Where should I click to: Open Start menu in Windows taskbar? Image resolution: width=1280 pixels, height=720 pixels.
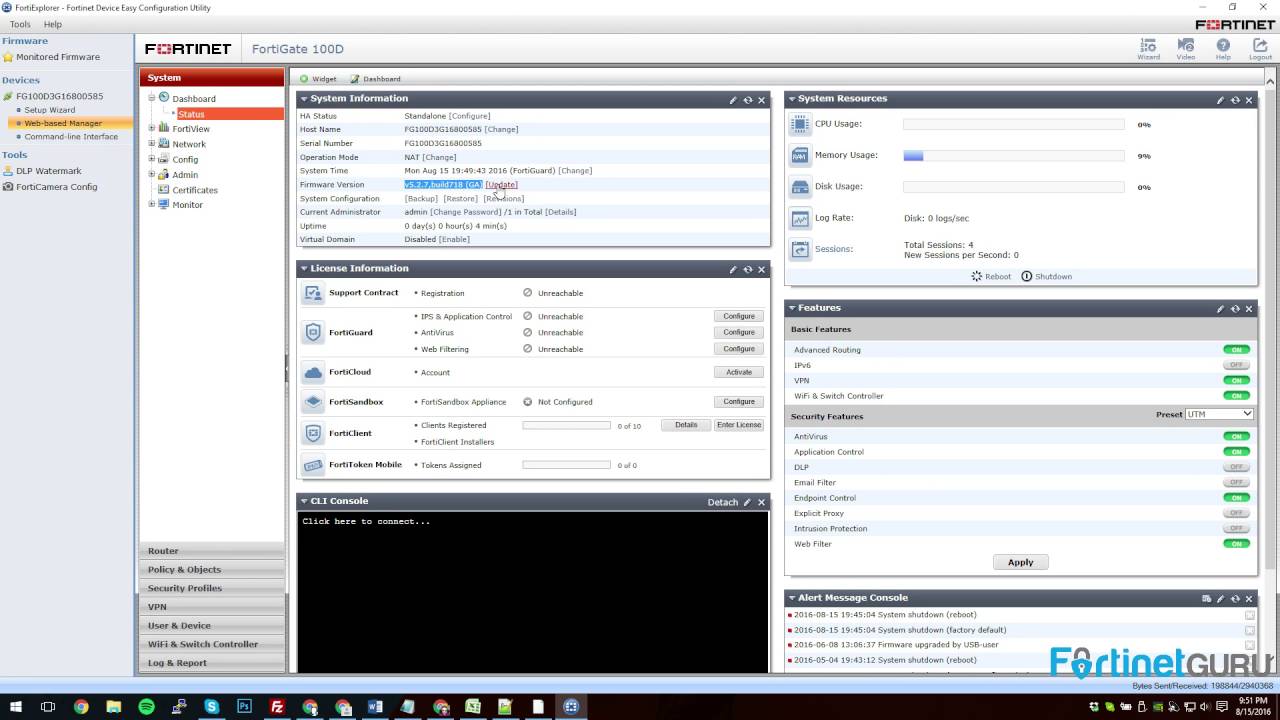15,707
